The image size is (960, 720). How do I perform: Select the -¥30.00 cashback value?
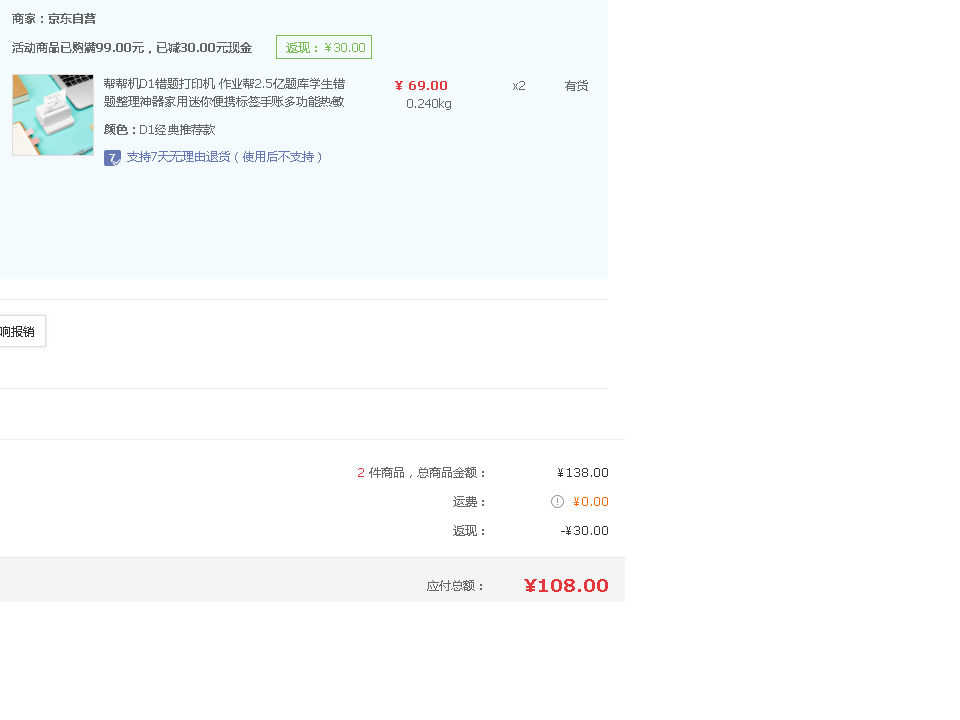[x=584, y=531]
